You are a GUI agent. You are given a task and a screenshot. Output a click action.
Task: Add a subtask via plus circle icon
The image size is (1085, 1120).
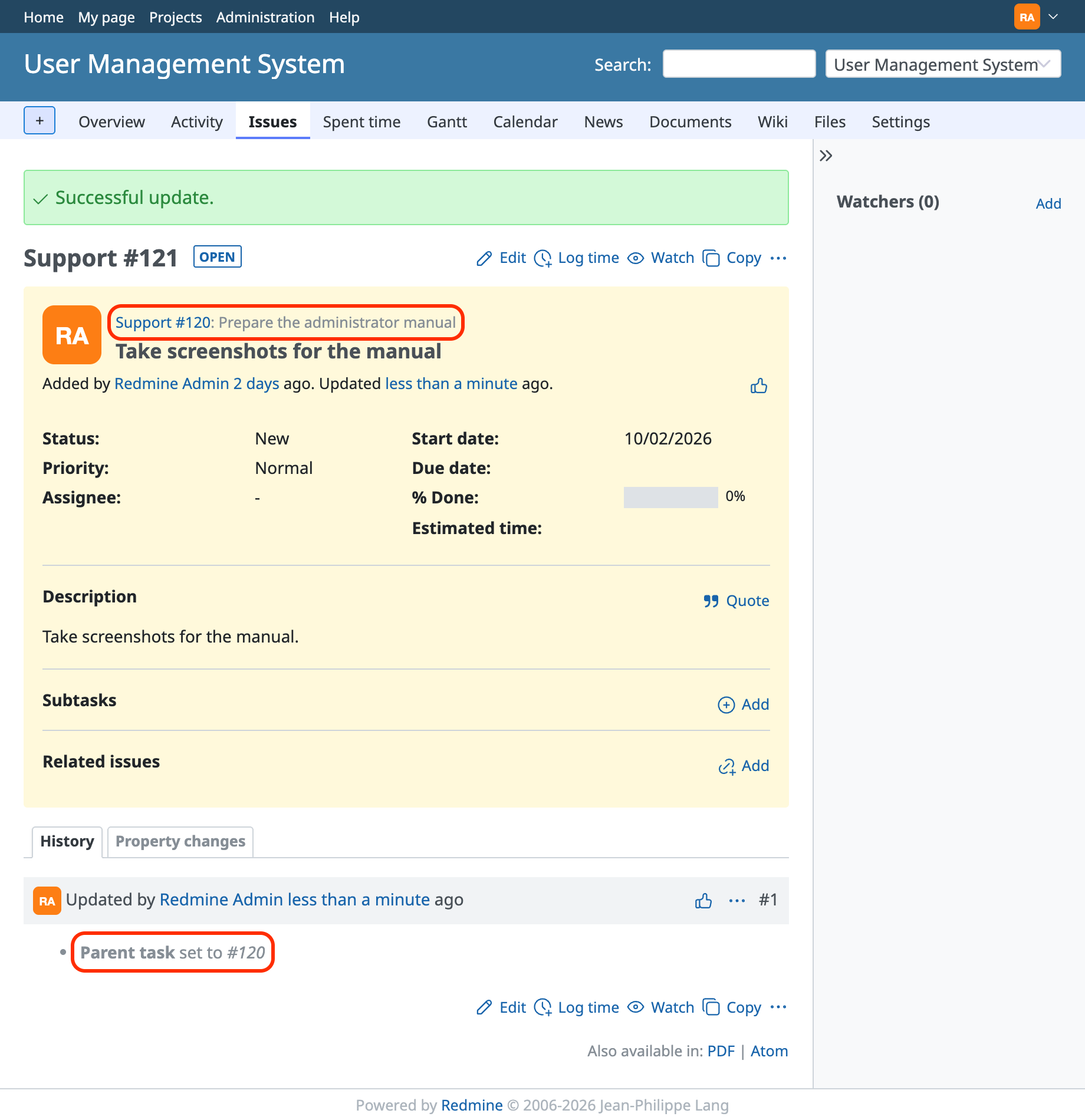(x=726, y=704)
